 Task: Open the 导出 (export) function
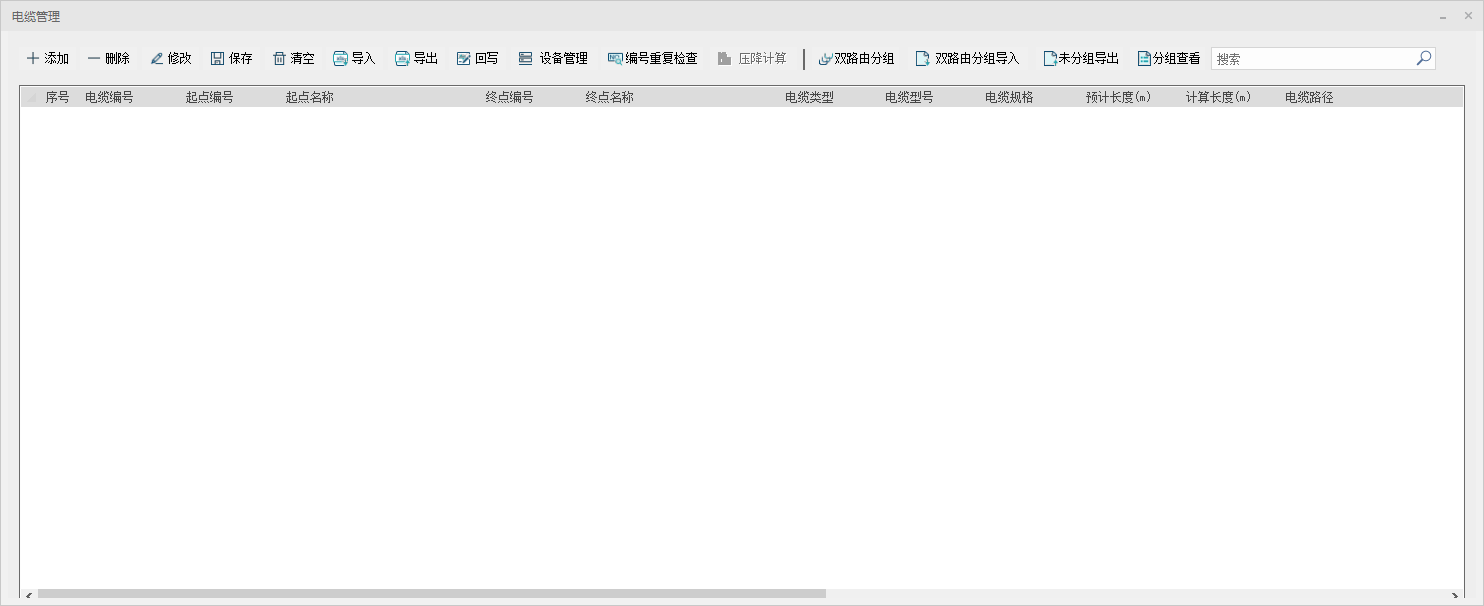[417, 59]
